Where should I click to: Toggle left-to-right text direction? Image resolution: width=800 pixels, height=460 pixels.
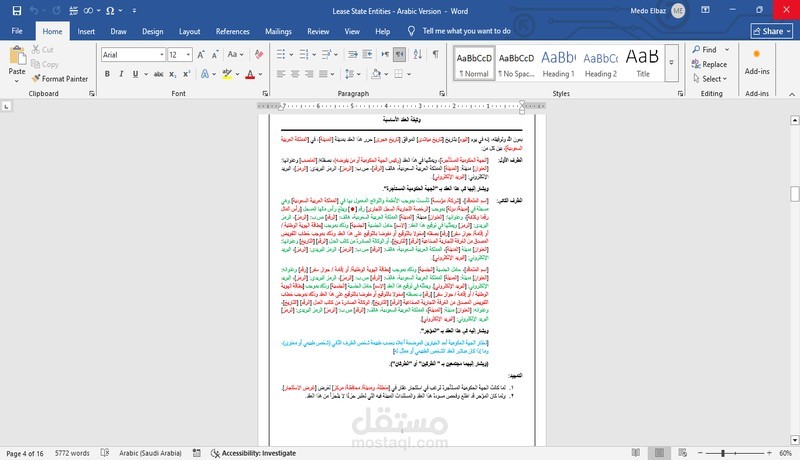(385, 54)
